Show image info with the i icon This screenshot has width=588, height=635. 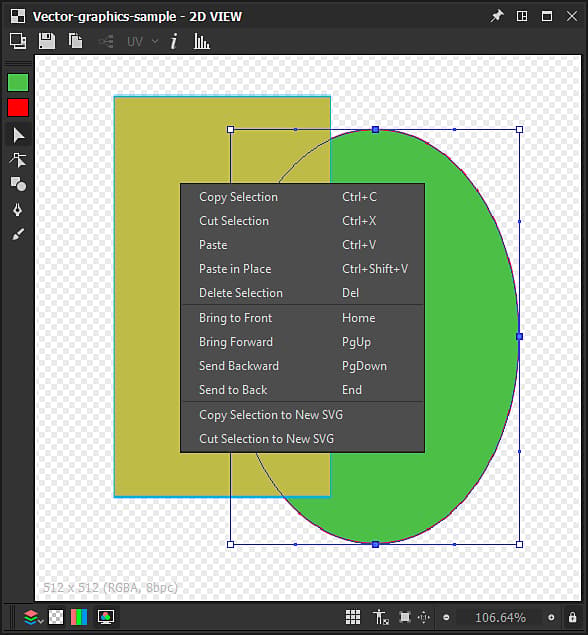[x=174, y=41]
